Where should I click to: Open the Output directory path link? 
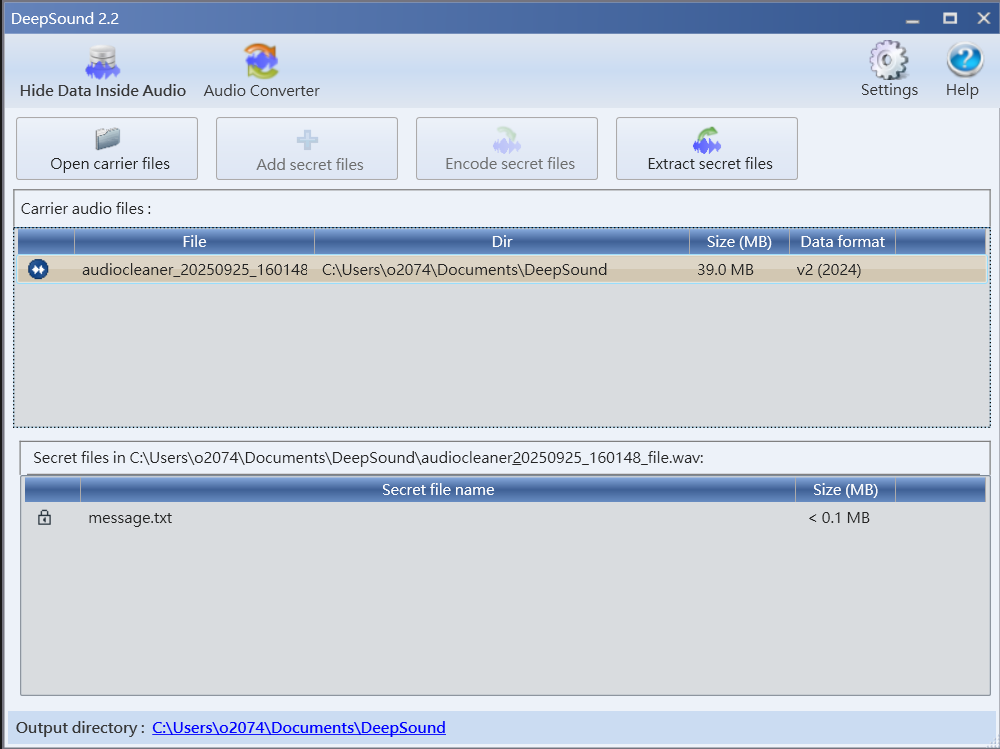pyautogui.click(x=298, y=728)
